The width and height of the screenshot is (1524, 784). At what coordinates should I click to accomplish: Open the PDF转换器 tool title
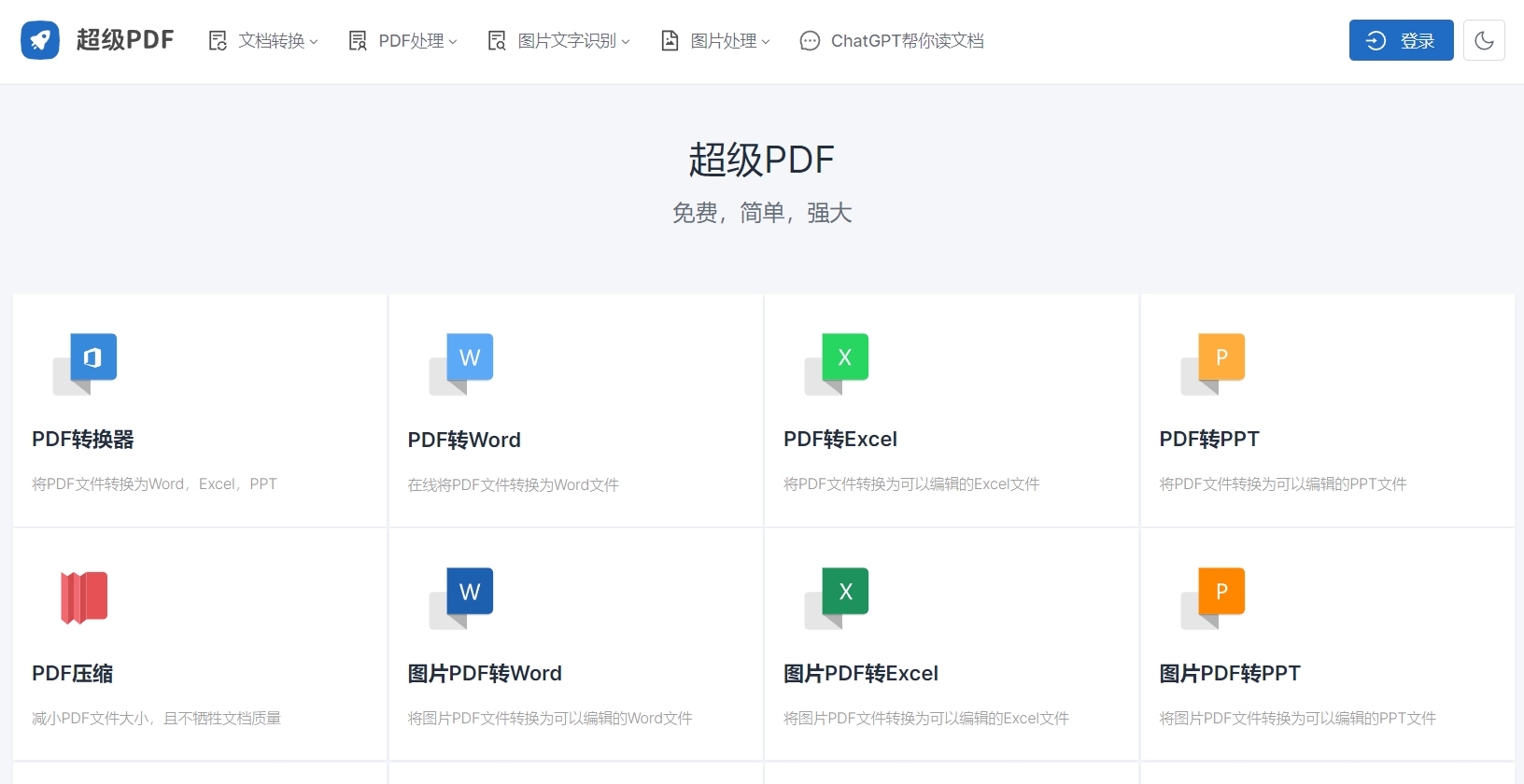pos(83,439)
